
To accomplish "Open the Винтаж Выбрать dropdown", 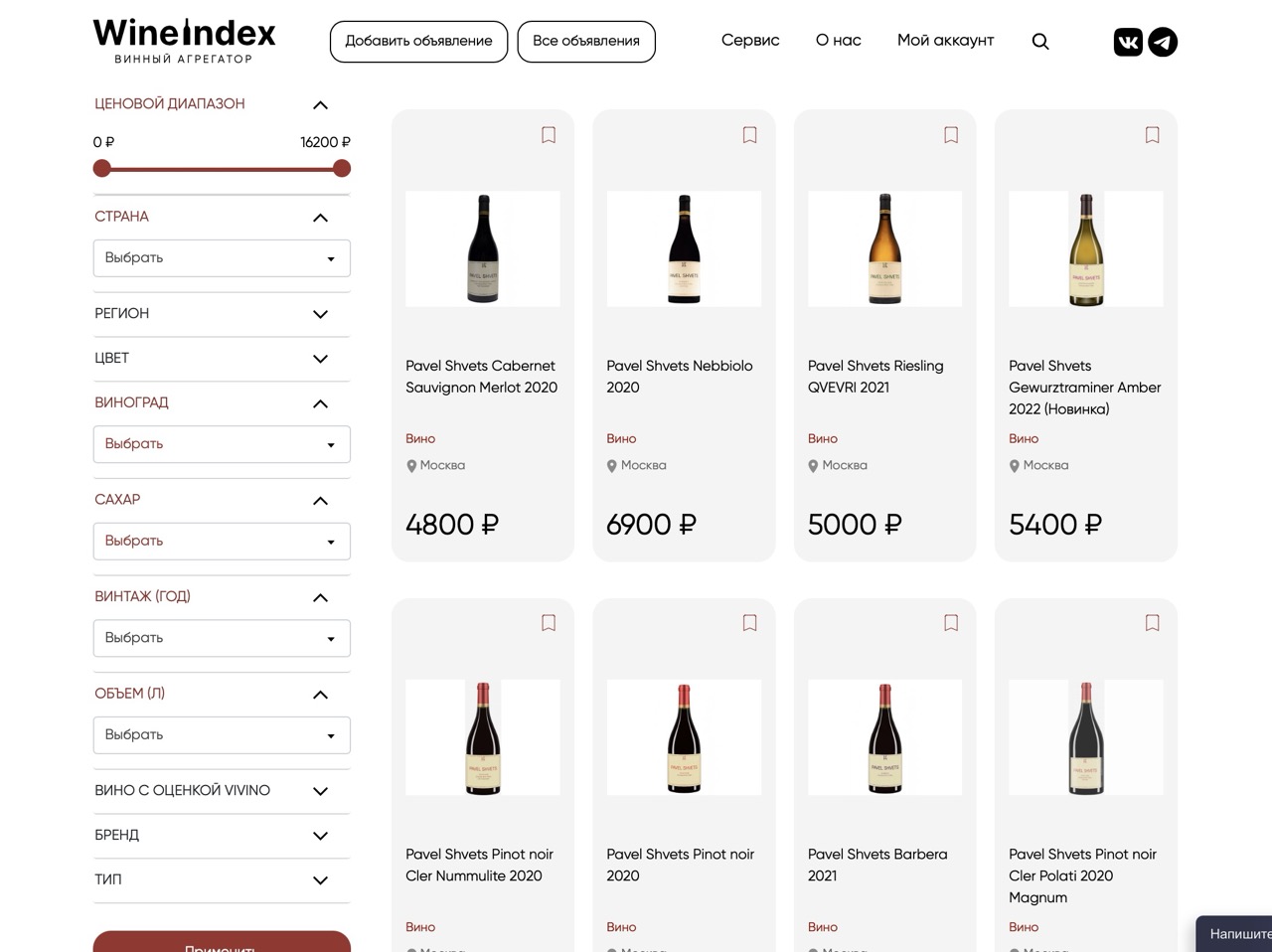I will point(222,638).
